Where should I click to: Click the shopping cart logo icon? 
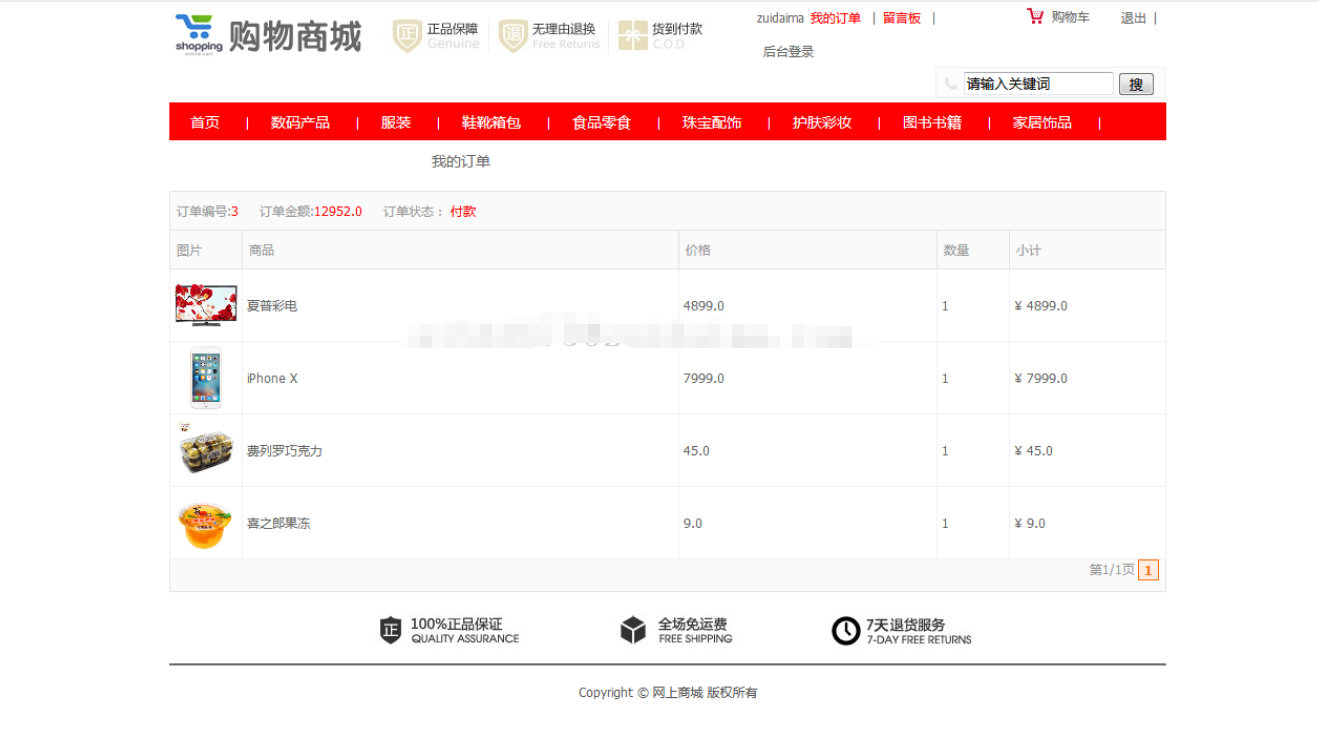pyautogui.click(x=199, y=35)
